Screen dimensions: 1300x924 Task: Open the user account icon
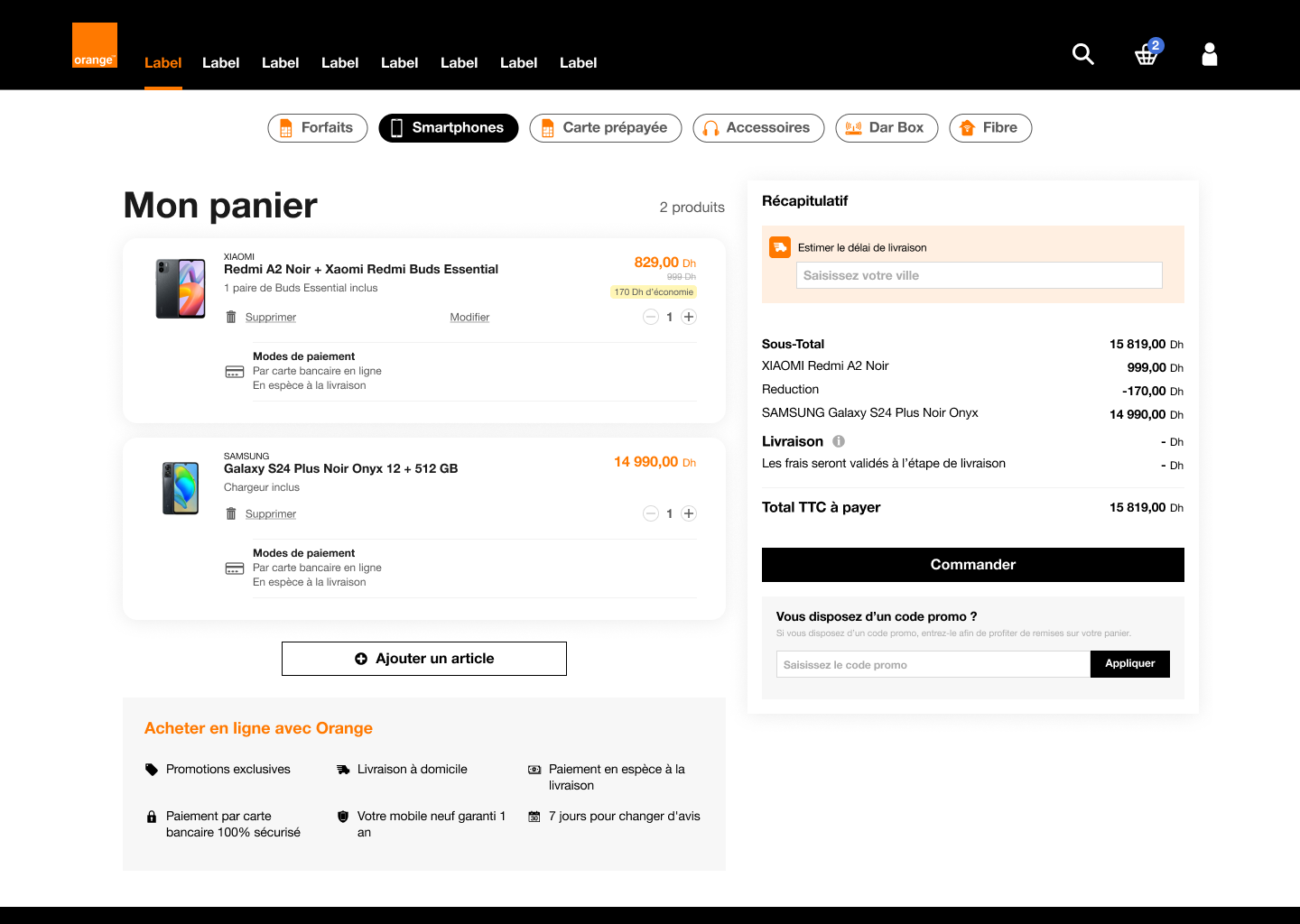point(1210,54)
